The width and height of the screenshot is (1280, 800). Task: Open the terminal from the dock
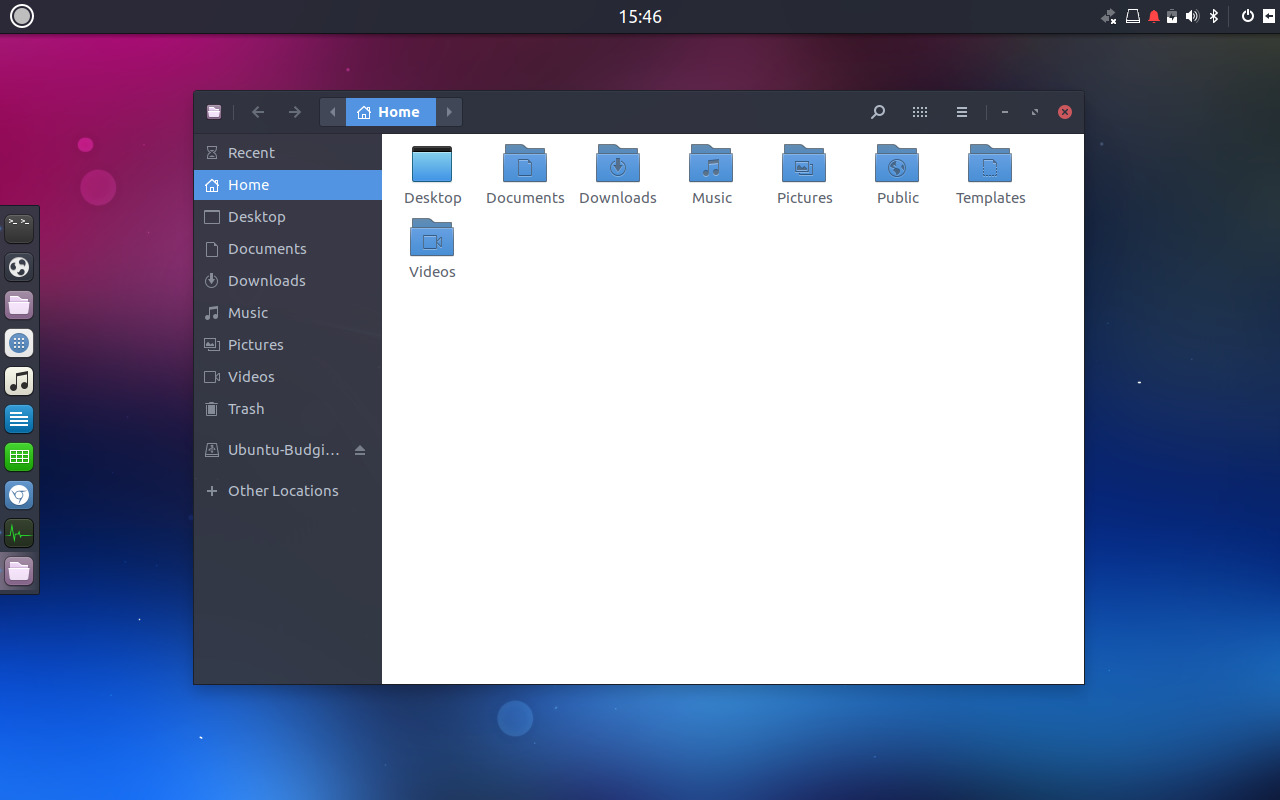pos(19,228)
